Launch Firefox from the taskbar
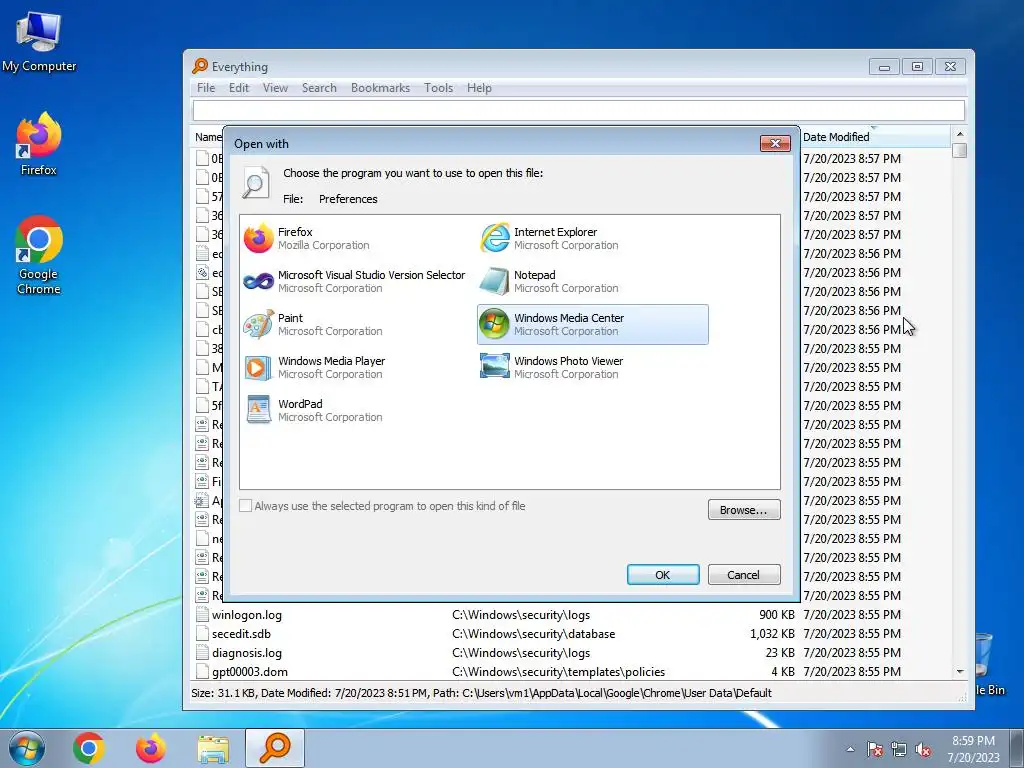 pos(151,748)
